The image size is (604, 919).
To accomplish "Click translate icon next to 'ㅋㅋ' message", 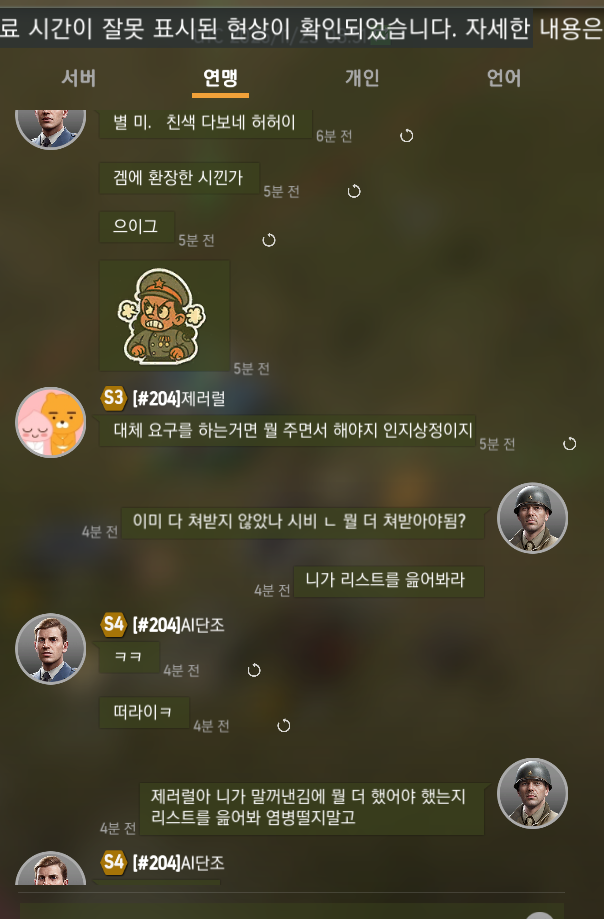I will click(x=254, y=670).
